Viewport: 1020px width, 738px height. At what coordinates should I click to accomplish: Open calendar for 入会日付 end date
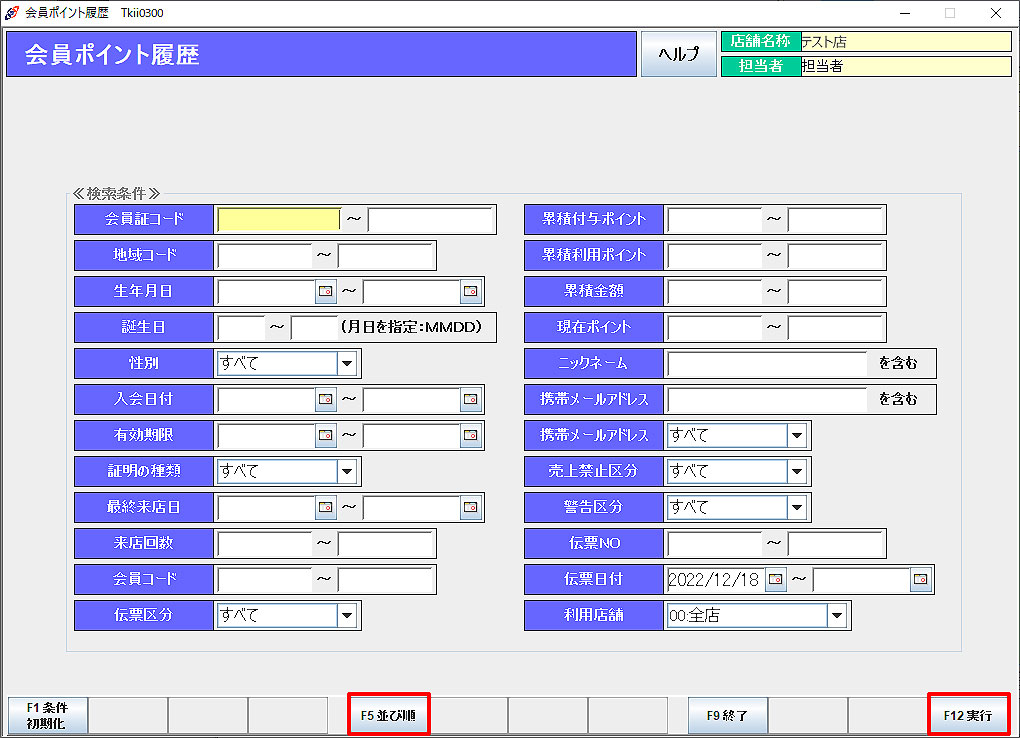(x=470, y=400)
